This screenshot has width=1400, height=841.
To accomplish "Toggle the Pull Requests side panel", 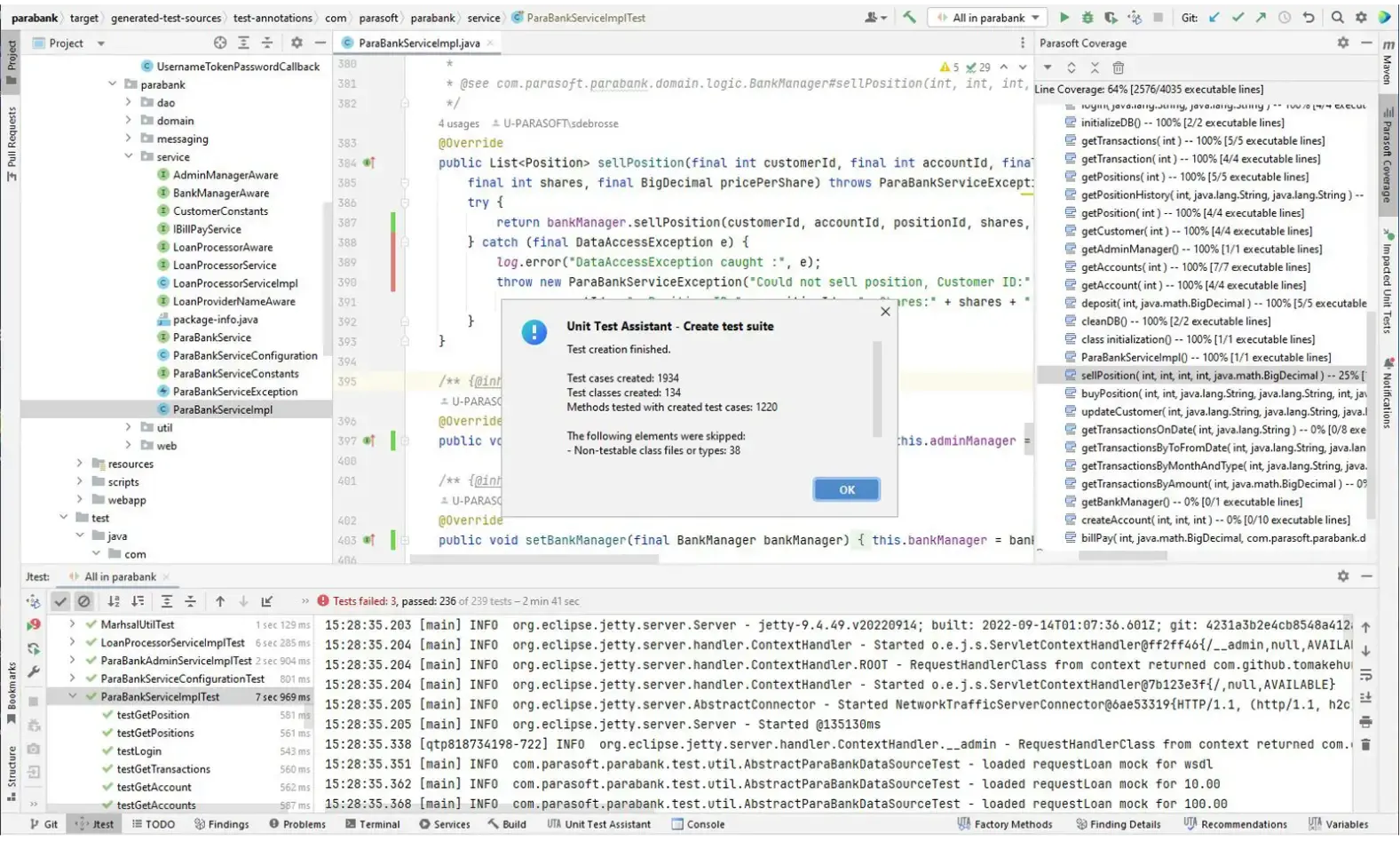I will pyautogui.click(x=11, y=144).
